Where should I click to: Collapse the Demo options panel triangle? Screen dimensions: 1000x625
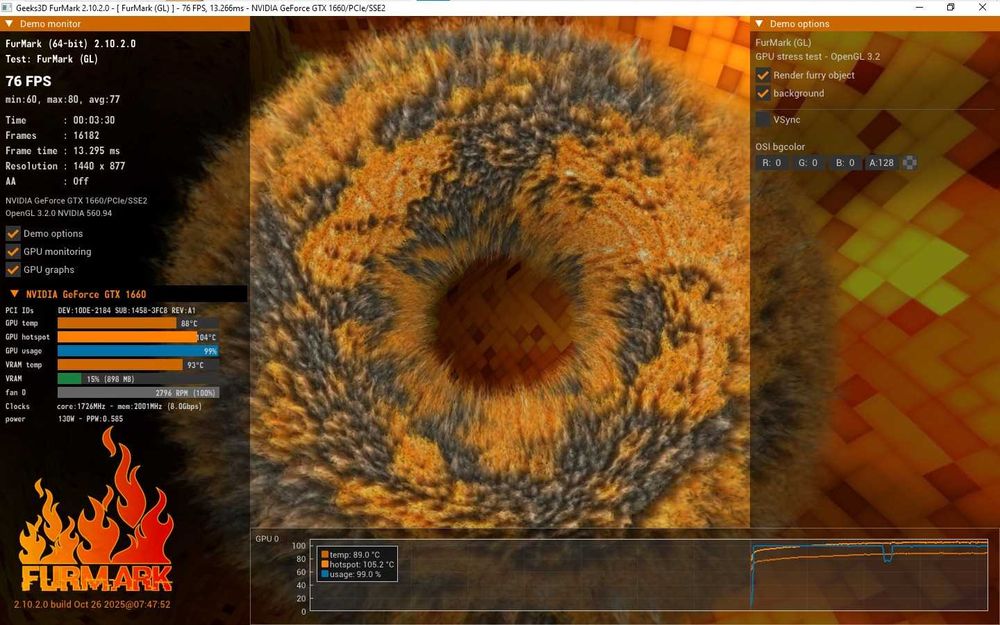coord(759,24)
